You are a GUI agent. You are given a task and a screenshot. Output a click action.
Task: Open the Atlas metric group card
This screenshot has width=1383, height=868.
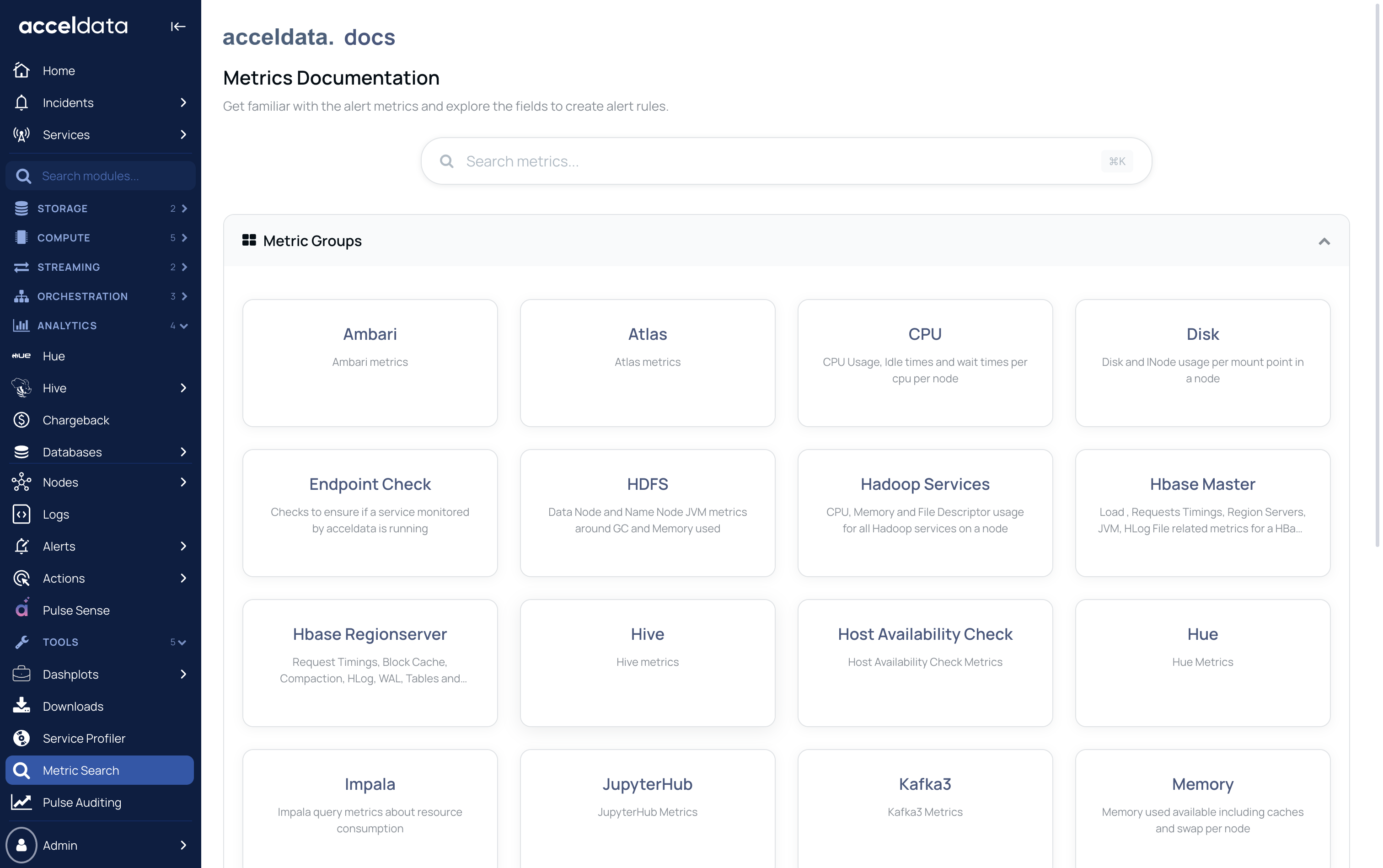tap(648, 363)
